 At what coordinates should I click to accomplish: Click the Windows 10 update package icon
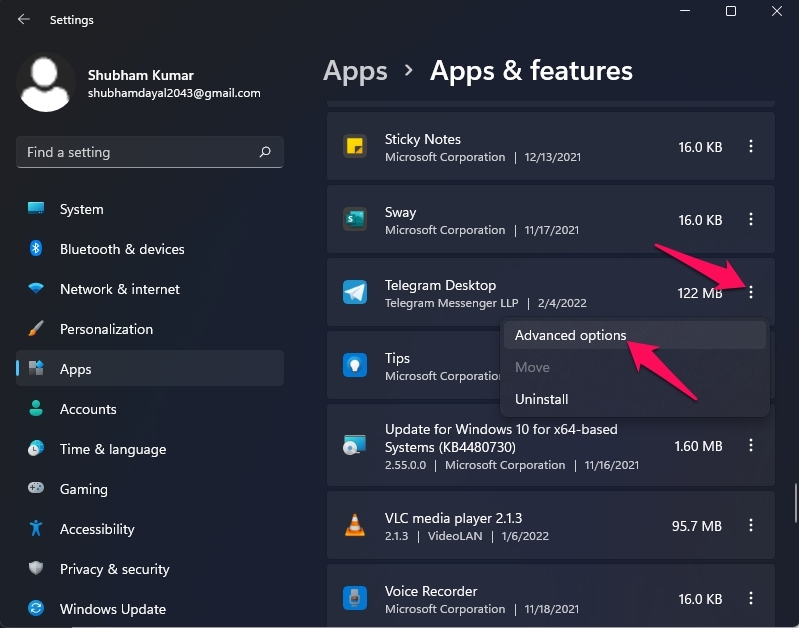[x=355, y=445]
